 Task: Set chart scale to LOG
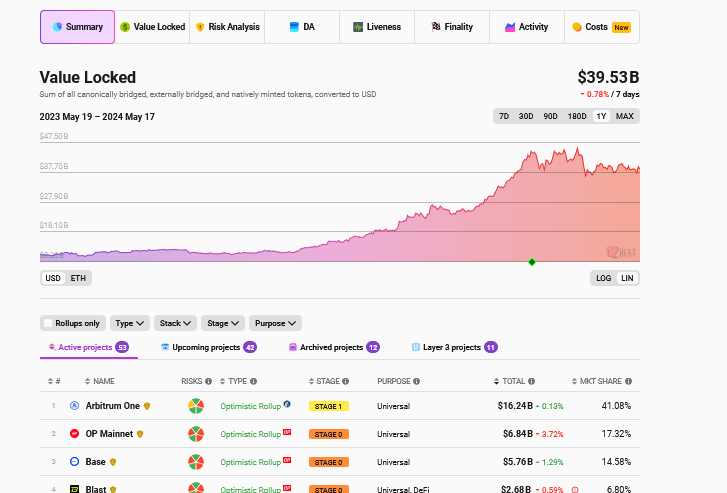tap(603, 278)
